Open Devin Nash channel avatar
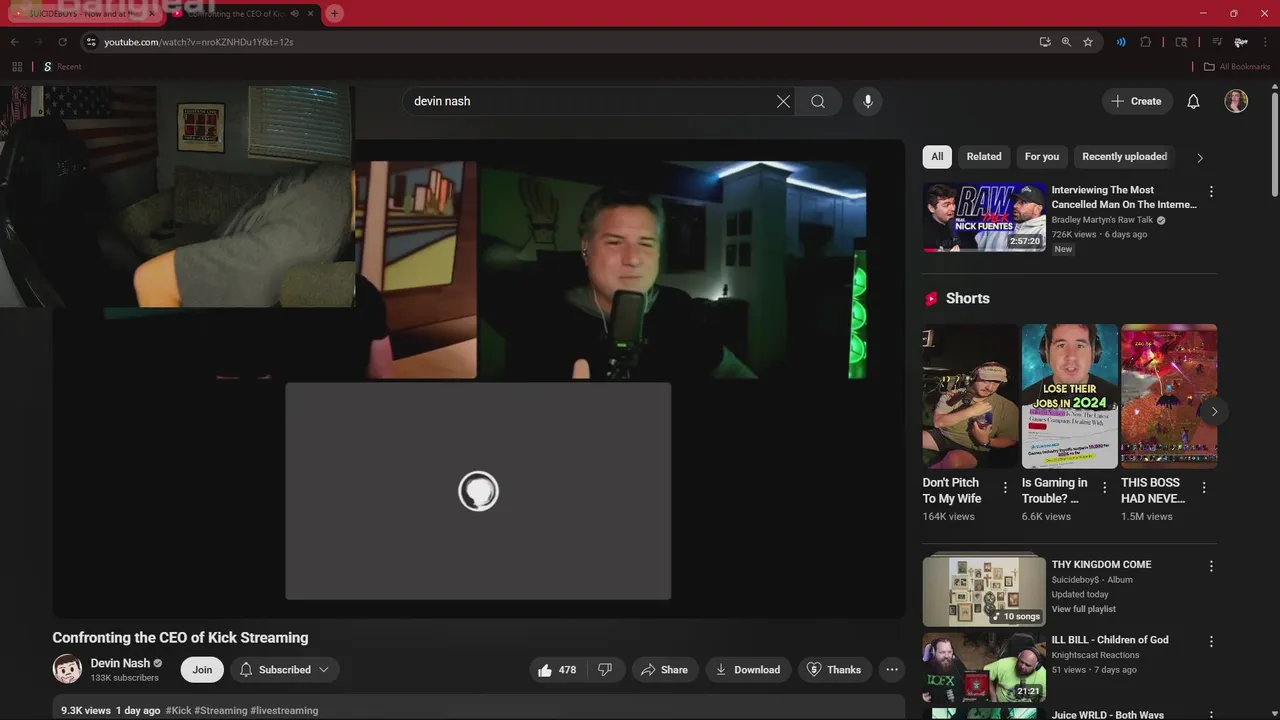The image size is (1280, 720). click(x=67, y=669)
